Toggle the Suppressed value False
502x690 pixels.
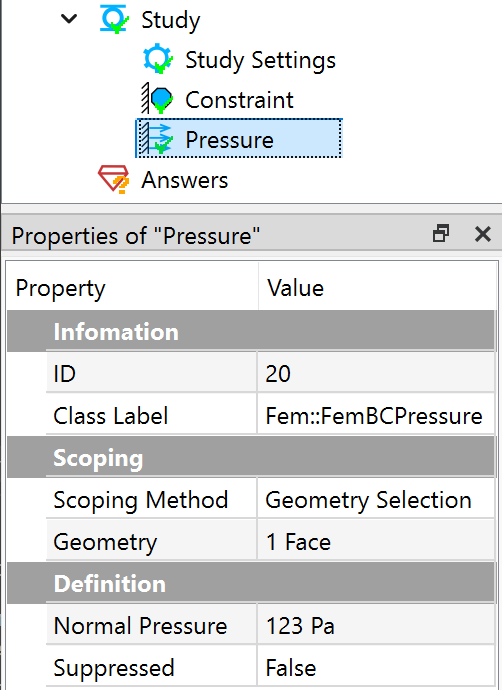tap(376, 668)
